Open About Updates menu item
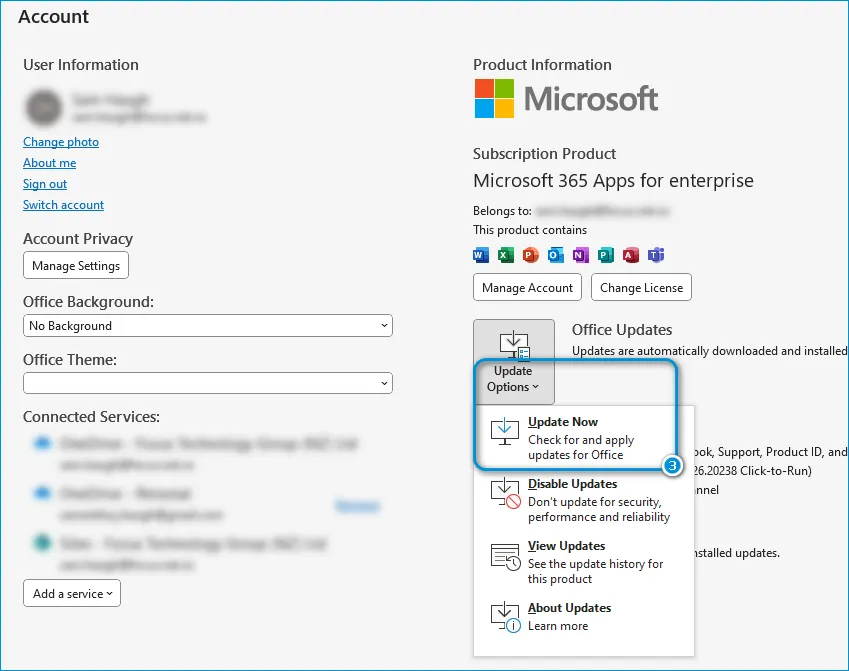Screen dimensions: 849x671 (568, 616)
